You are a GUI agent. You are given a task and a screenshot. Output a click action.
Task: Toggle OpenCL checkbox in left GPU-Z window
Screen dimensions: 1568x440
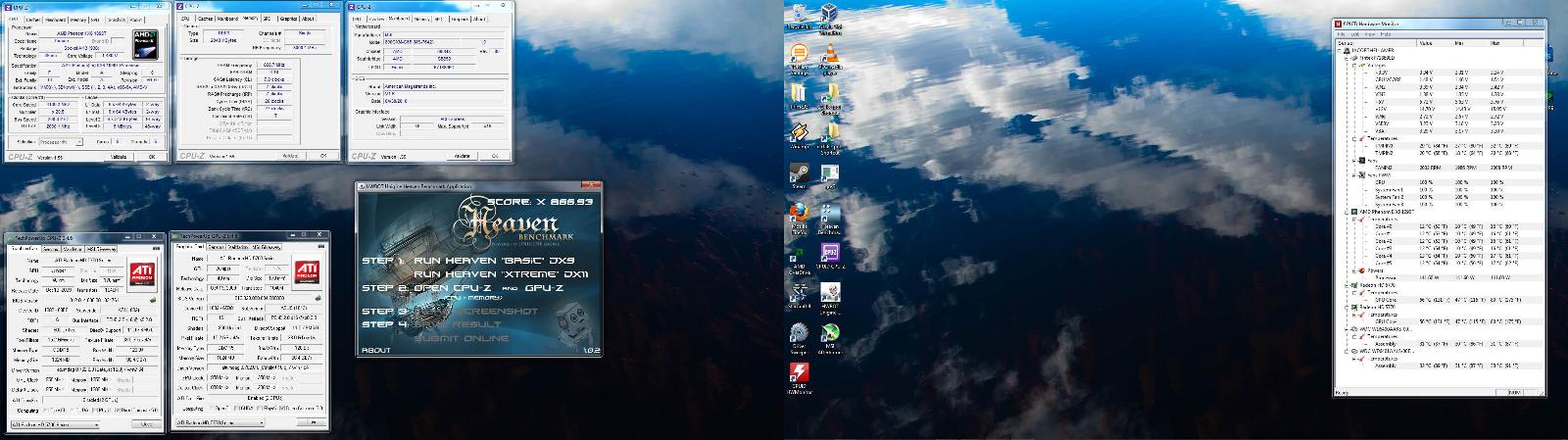(x=46, y=410)
